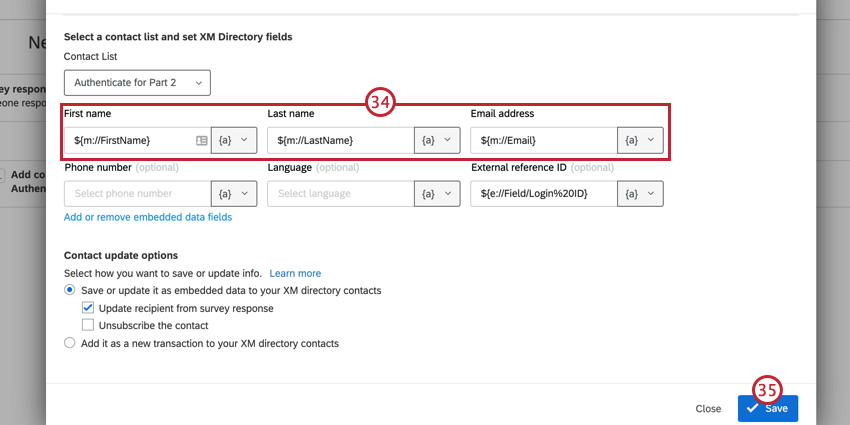The width and height of the screenshot is (850, 425).
Task: Choose 'Add it as a new transaction' option
Action: click(x=70, y=343)
